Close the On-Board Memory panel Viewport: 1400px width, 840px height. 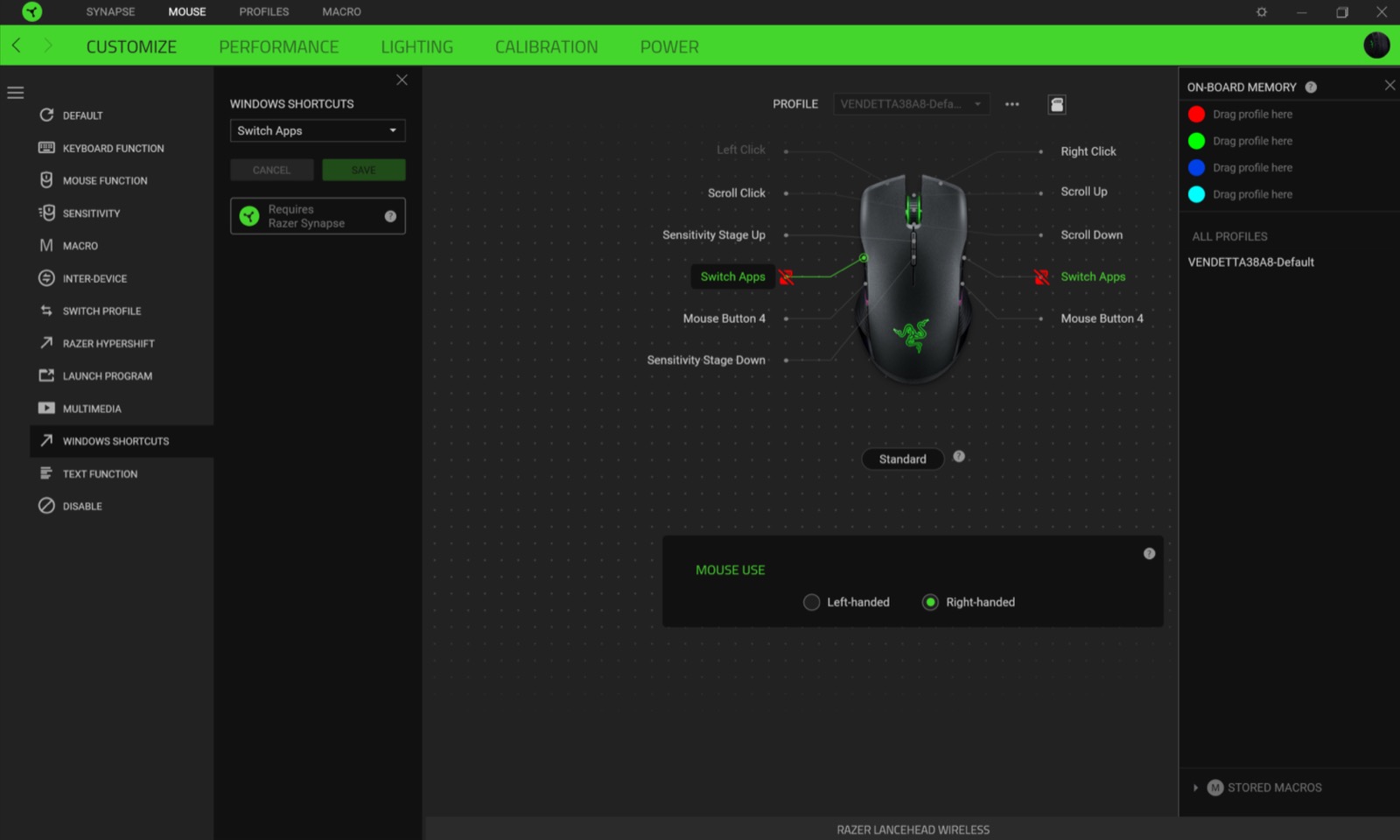pos(1389,85)
